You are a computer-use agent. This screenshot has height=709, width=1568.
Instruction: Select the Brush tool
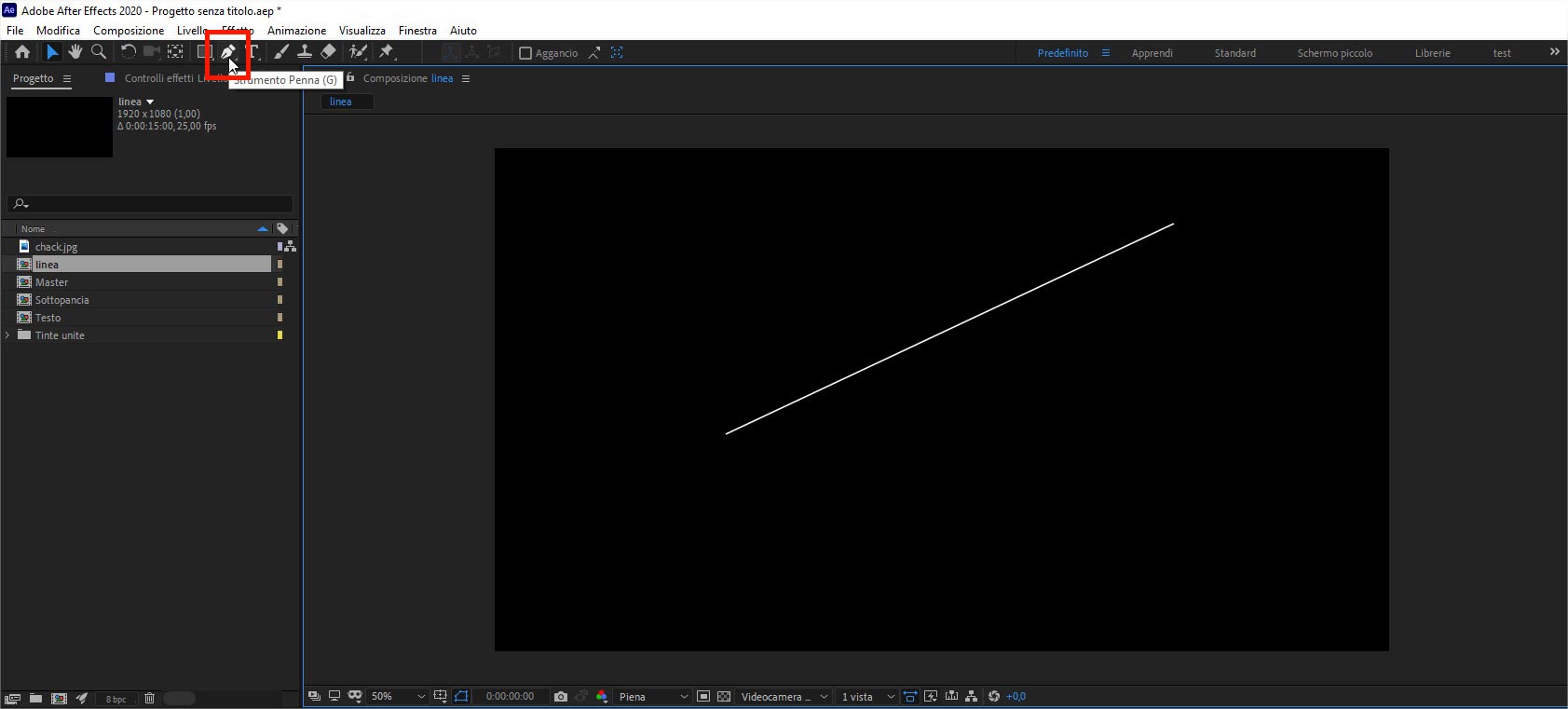click(281, 52)
